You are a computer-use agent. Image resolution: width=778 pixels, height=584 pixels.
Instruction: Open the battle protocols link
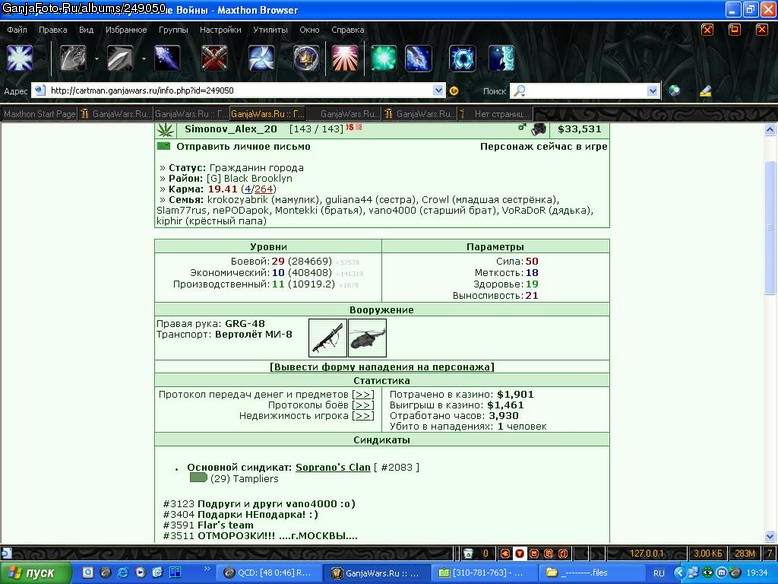pyautogui.click(x=363, y=405)
